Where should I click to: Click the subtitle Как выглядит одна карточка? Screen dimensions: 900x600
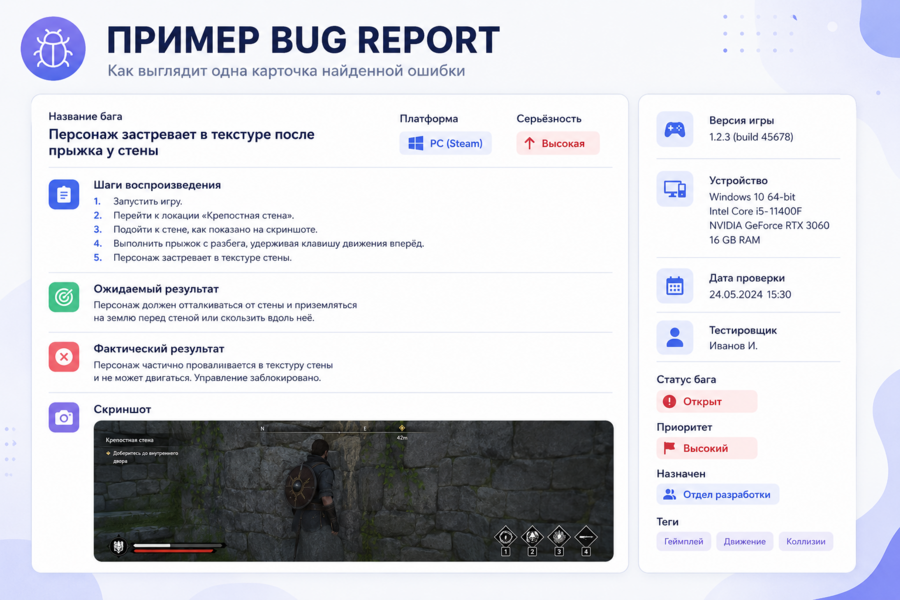pyautogui.click(x=286, y=71)
